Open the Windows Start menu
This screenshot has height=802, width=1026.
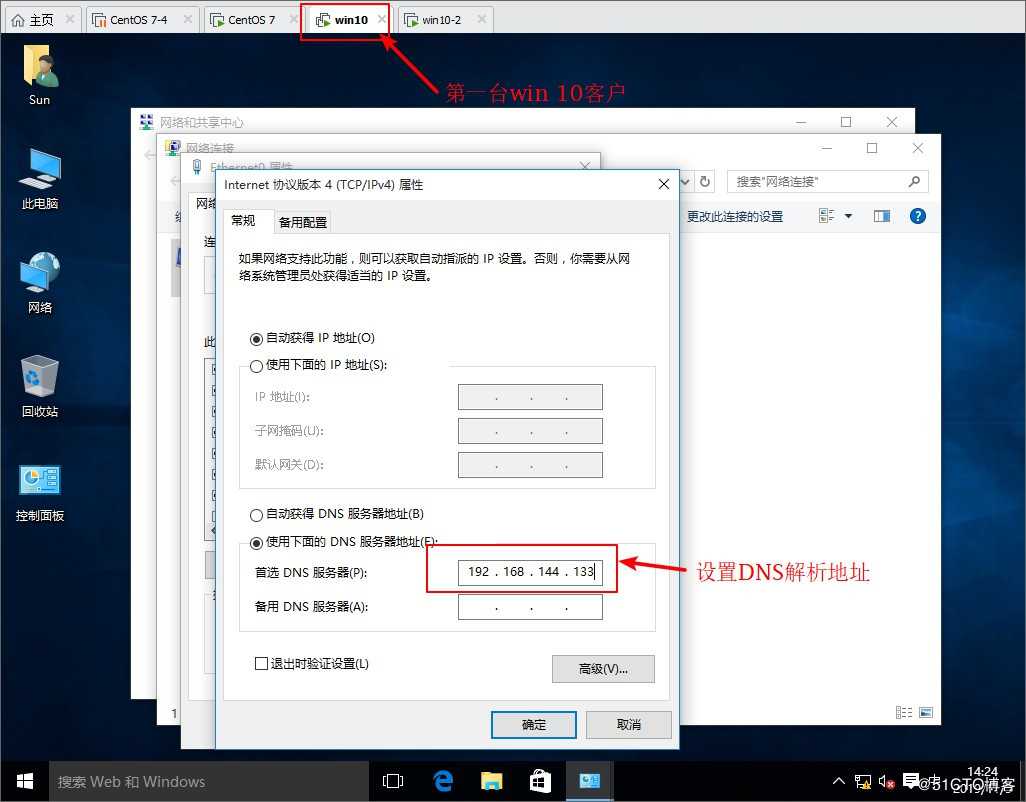(x=25, y=781)
